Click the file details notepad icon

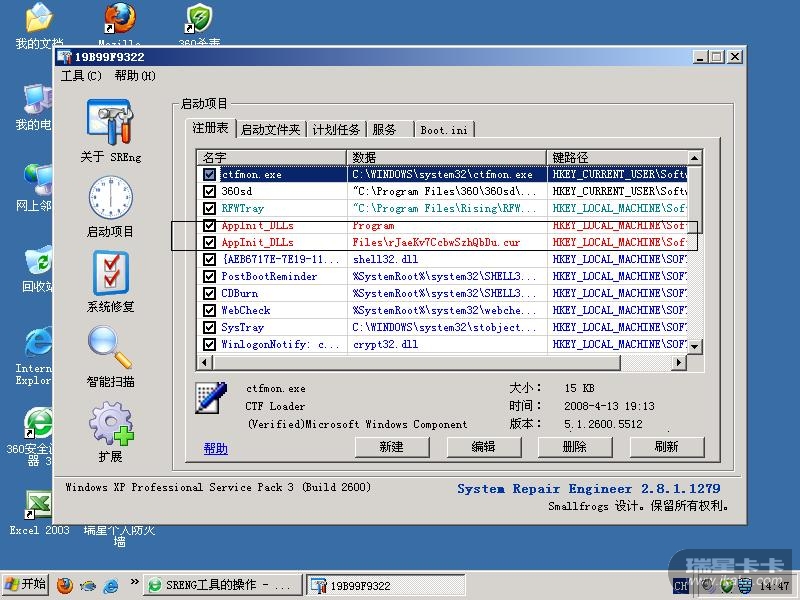pos(211,397)
